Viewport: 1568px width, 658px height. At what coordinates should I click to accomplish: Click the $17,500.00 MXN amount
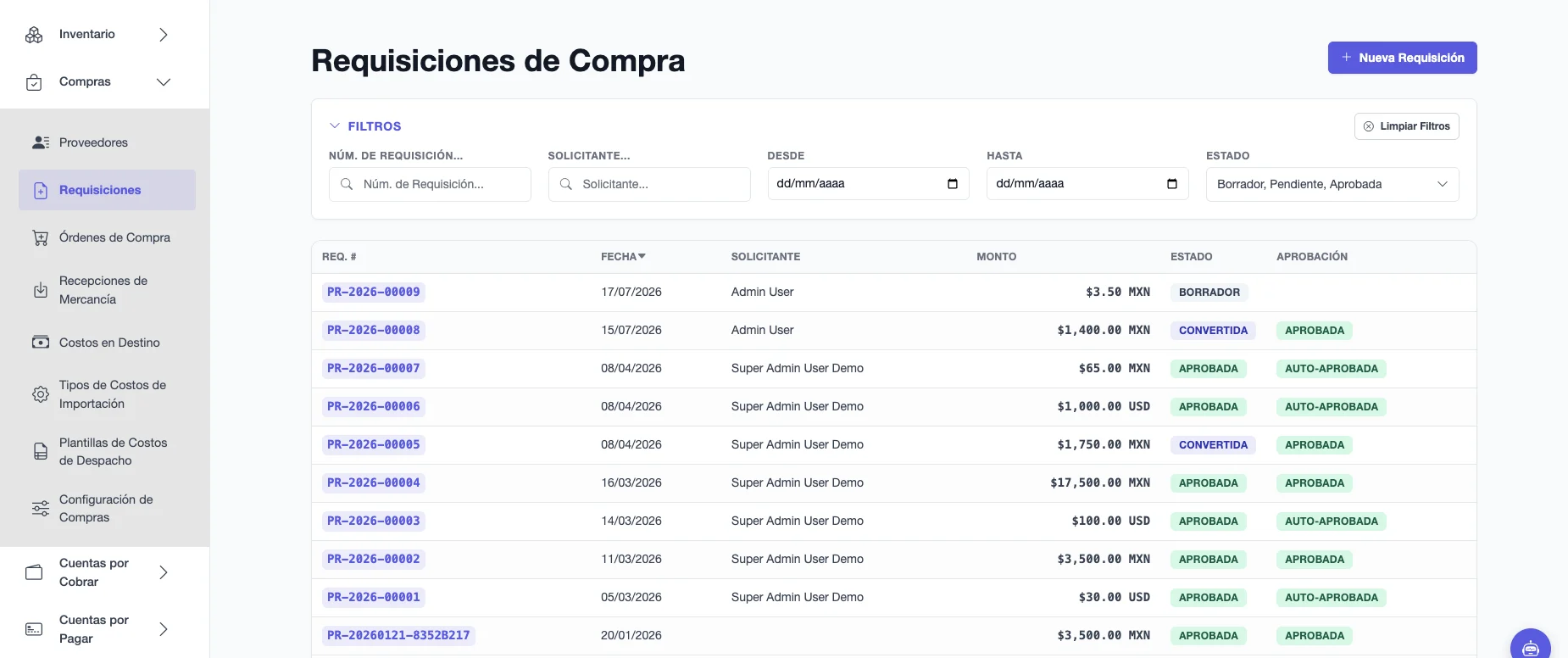pyautogui.click(x=1100, y=483)
